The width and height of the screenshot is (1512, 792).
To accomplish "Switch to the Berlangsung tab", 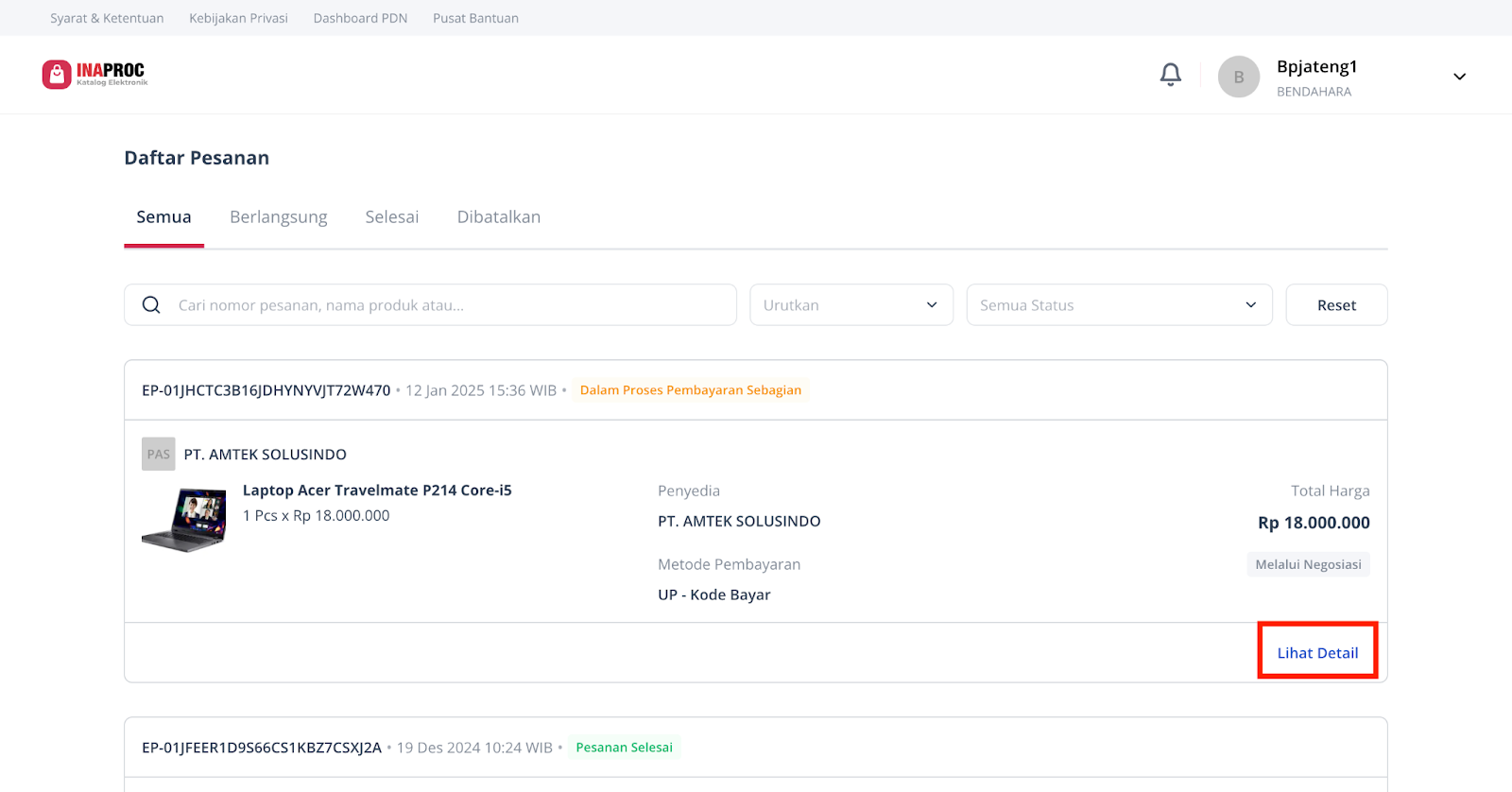I will tap(279, 217).
